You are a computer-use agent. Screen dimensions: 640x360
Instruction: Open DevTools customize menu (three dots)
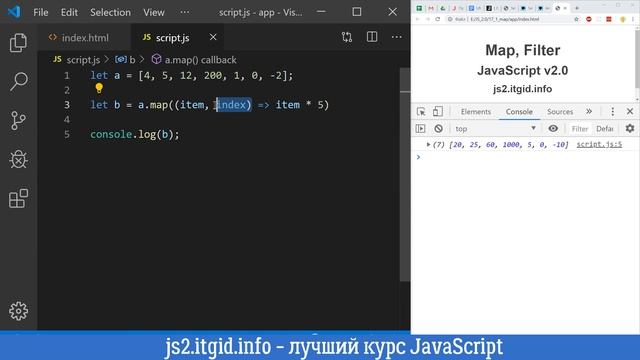tap(612, 111)
